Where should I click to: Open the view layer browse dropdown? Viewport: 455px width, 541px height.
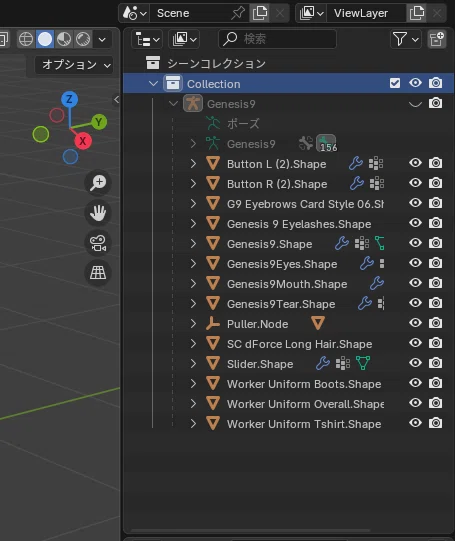(311, 13)
